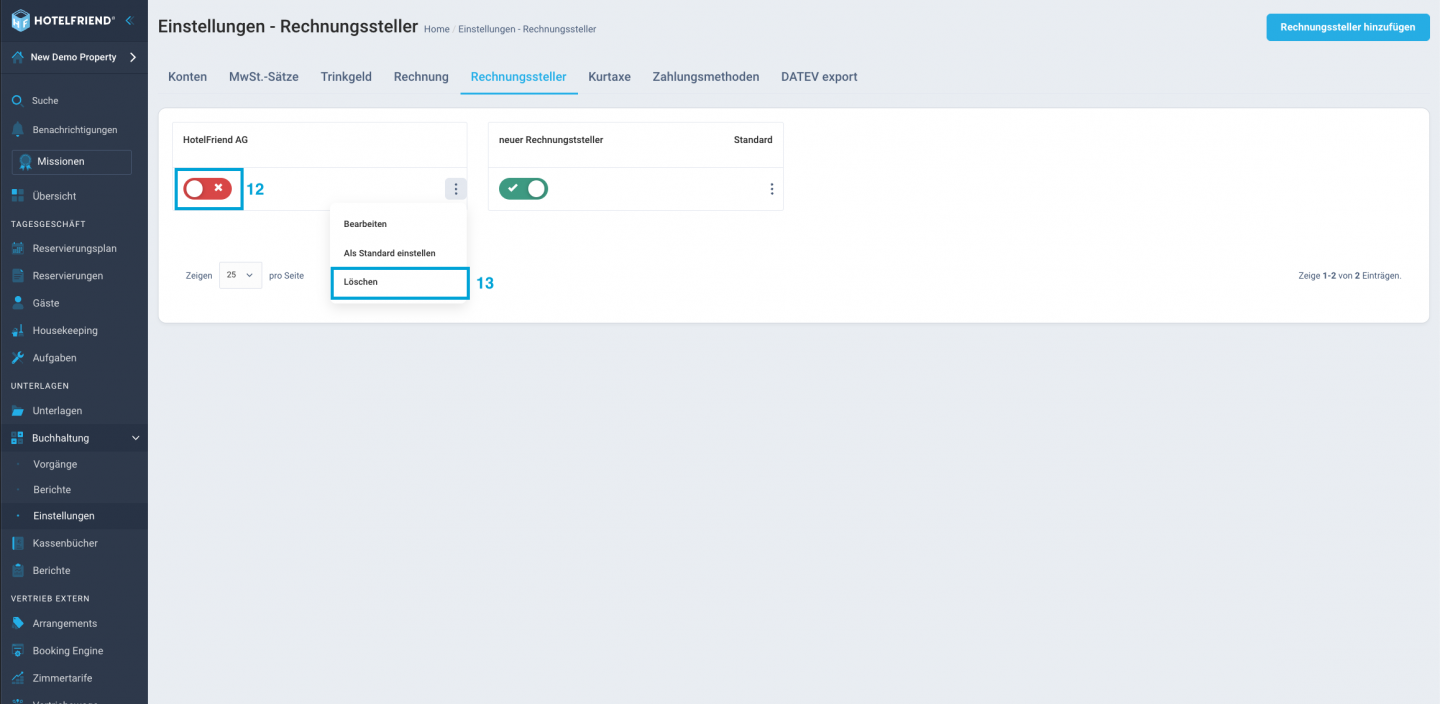Viewport: 1440px width, 704px height.
Task: Select Löschen from the context menu
Action: 361,282
